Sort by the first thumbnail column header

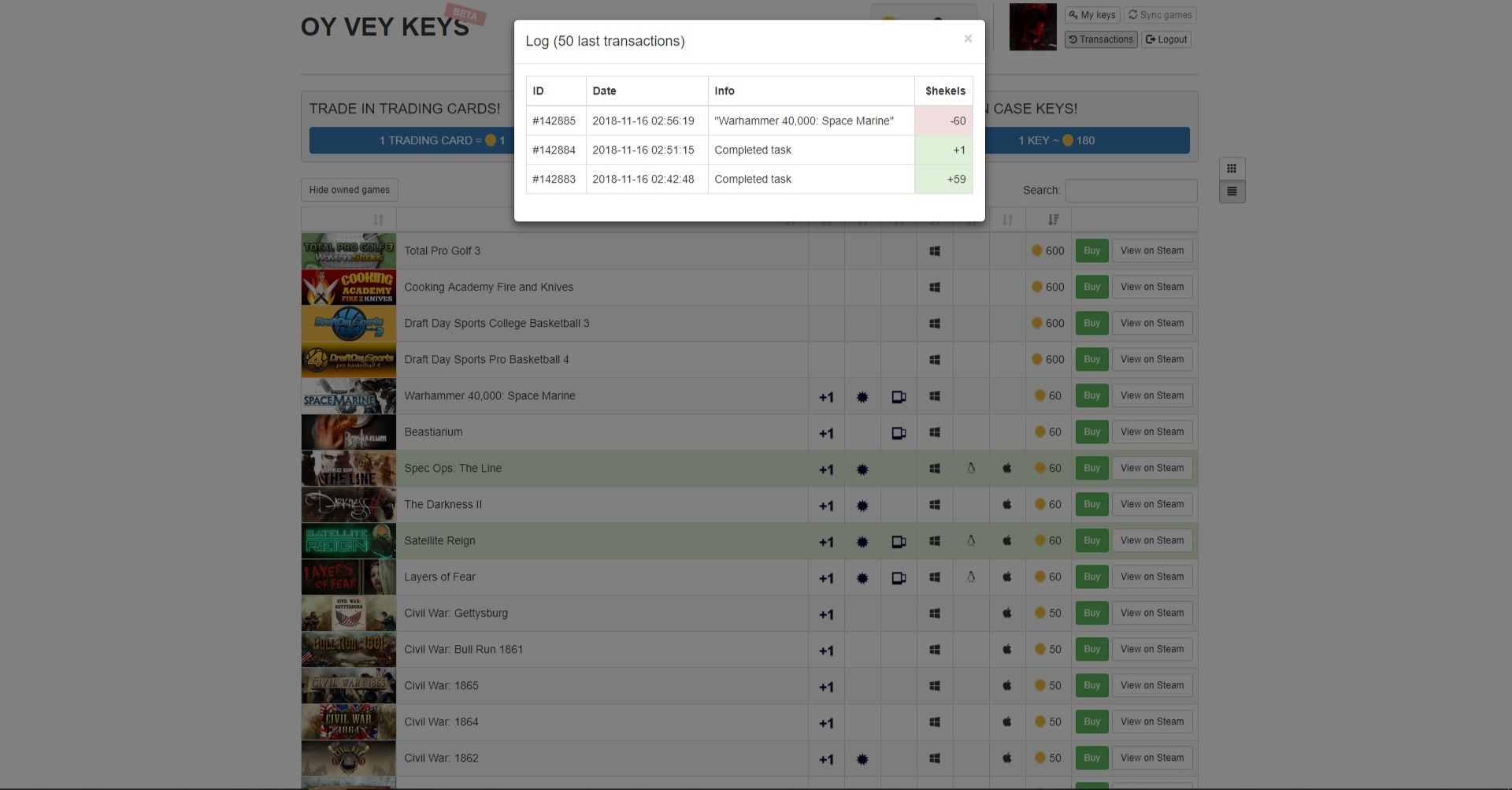(x=378, y=220)
